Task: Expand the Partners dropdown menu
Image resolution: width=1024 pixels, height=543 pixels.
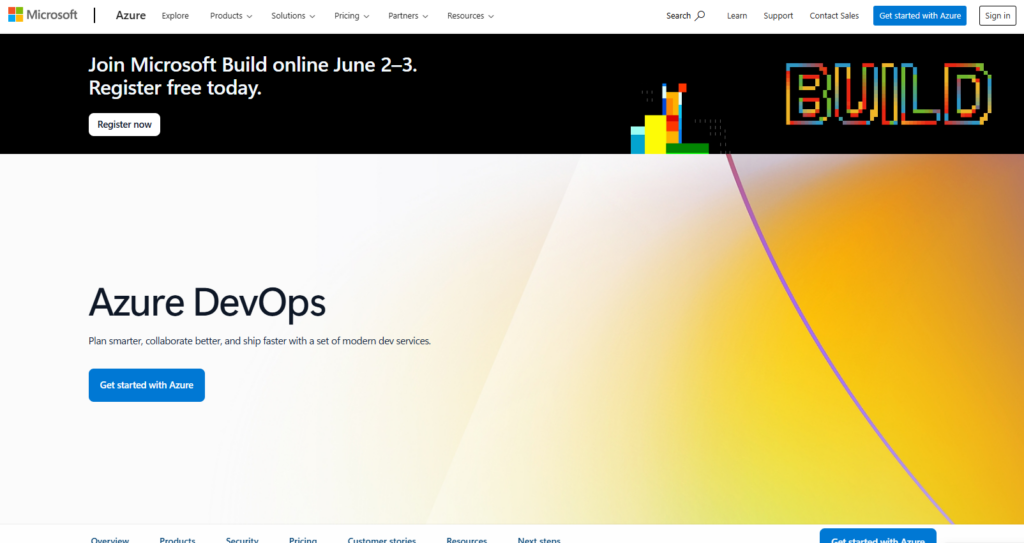Action: pyautogui.click(x=408, y=16)
